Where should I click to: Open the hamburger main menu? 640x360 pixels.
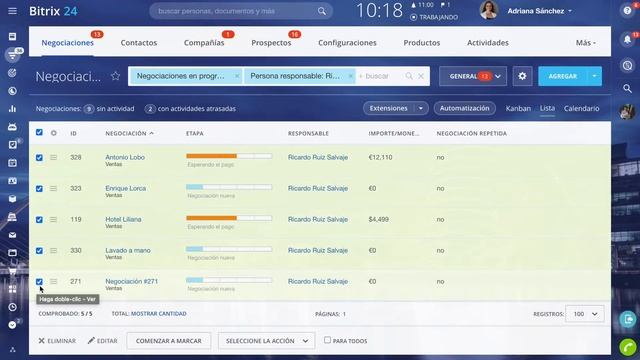point(12,11)
